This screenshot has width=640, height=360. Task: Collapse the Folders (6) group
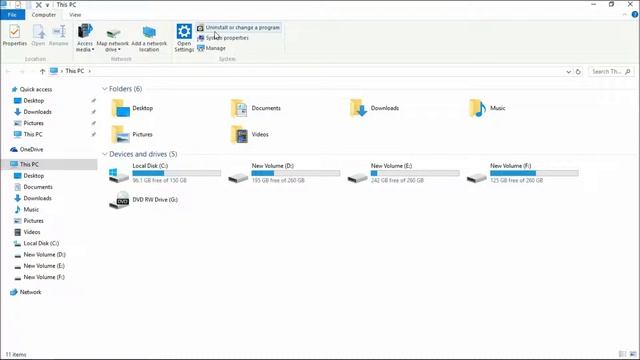tap(104, 89)
